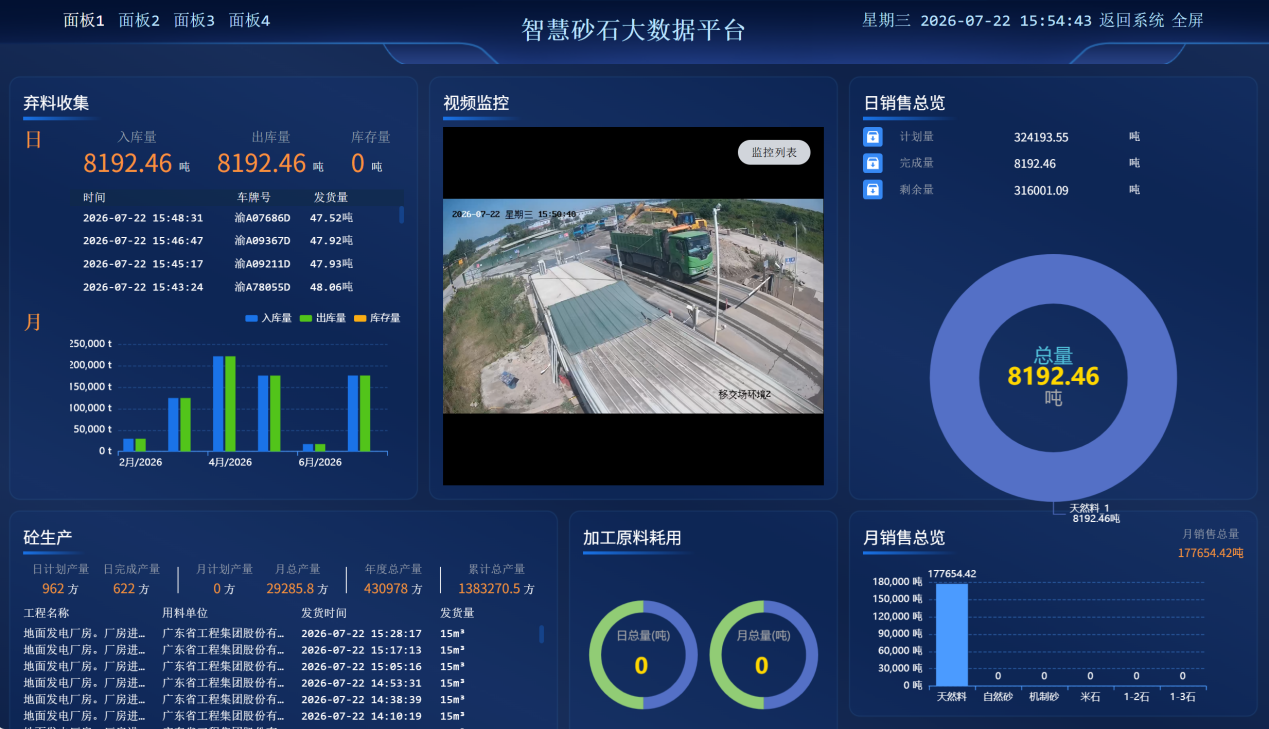Click the 工程名称 column header

click(x=46, y=613)
